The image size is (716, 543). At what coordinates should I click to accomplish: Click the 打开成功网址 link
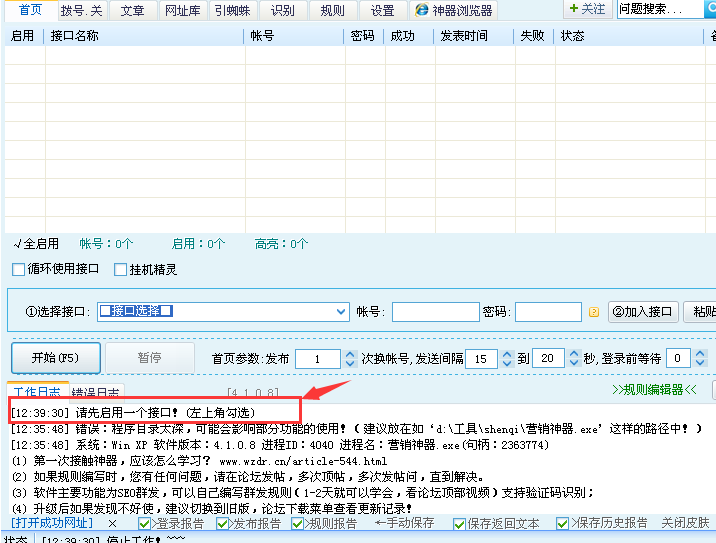click(x=51, y=523)
